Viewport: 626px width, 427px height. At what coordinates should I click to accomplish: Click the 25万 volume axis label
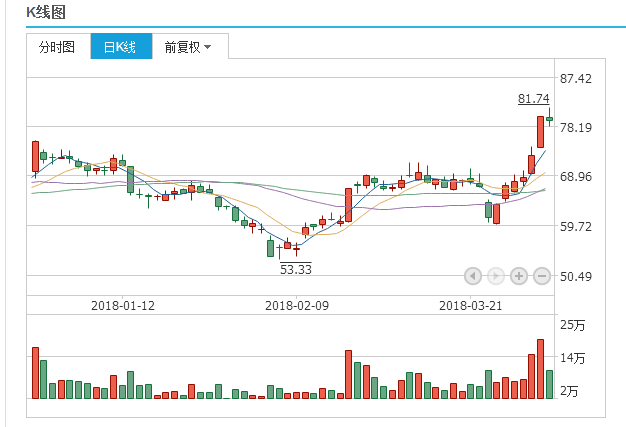tap(573, 325)
